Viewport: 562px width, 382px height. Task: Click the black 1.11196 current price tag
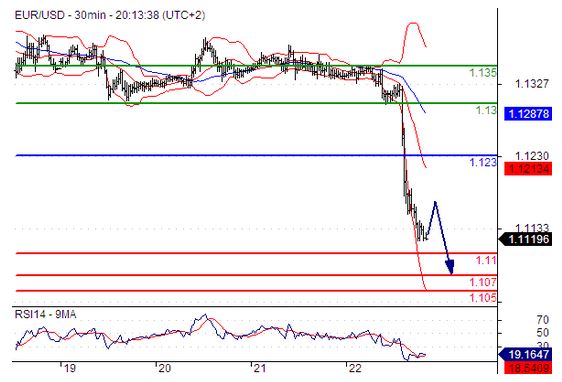(526, 239)
